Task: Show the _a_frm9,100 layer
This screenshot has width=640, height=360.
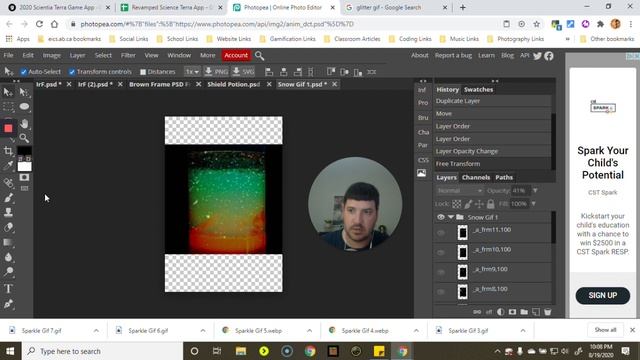Action: [441, 272]
